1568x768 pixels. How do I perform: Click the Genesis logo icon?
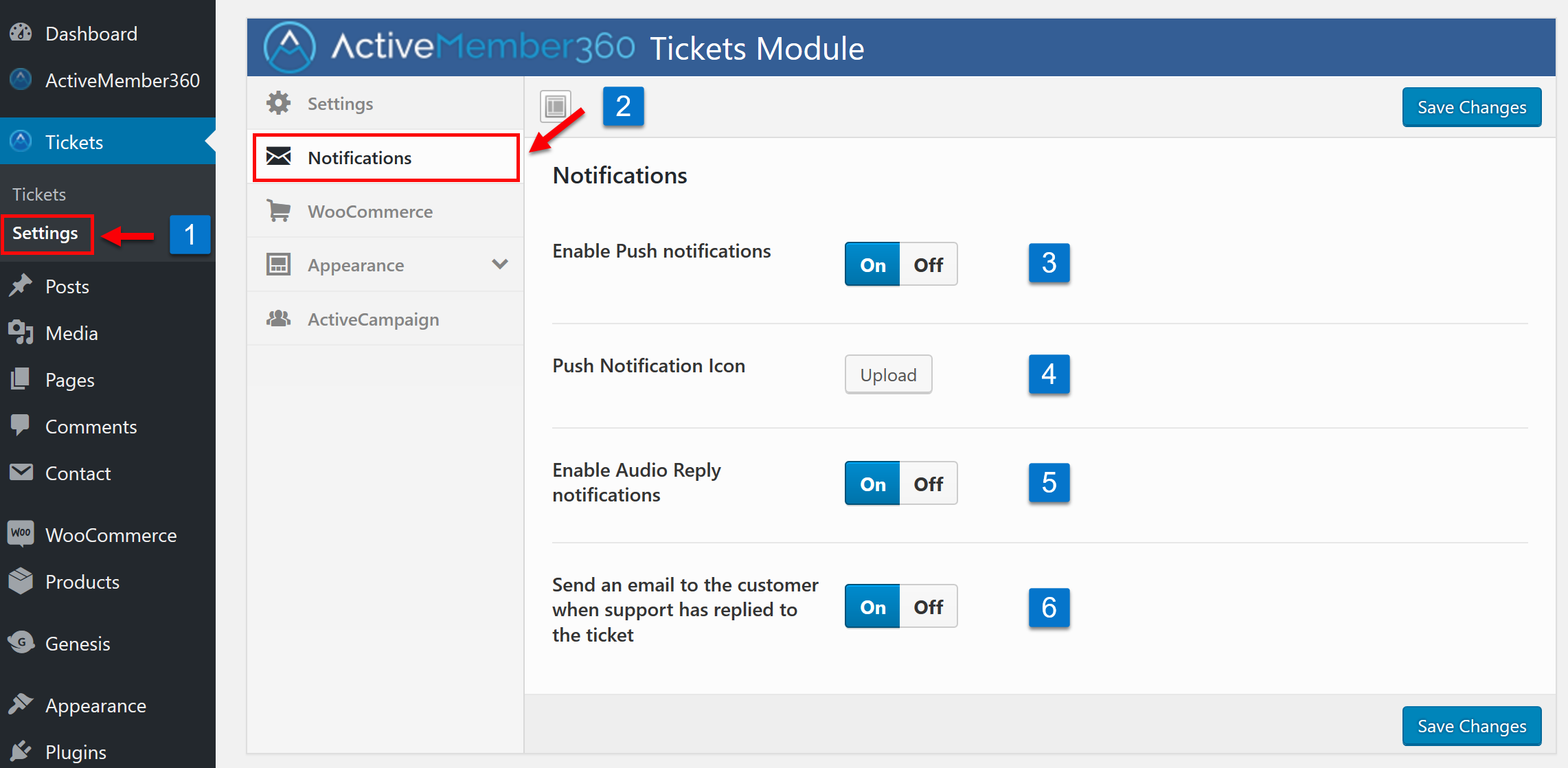[x=21, y=642]
